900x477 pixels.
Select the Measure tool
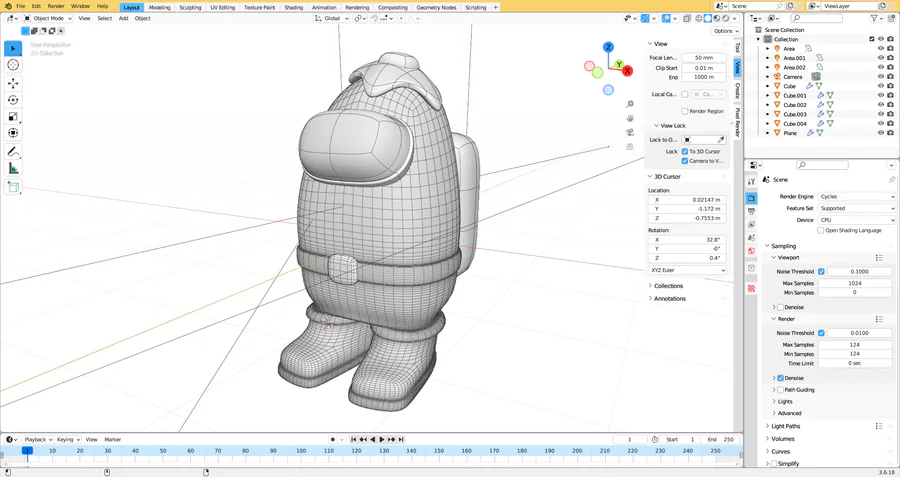[13, 168]
